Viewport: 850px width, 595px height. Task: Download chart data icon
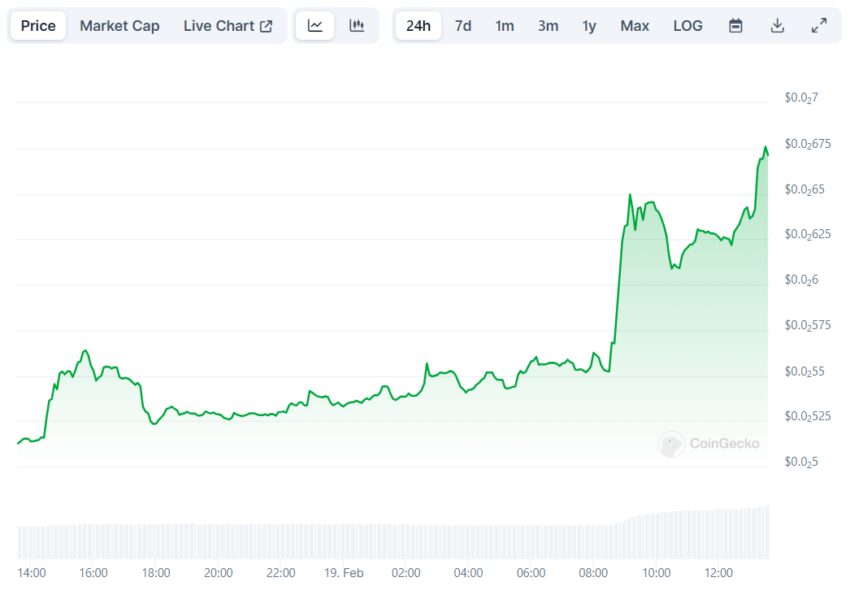click(777, 26)
